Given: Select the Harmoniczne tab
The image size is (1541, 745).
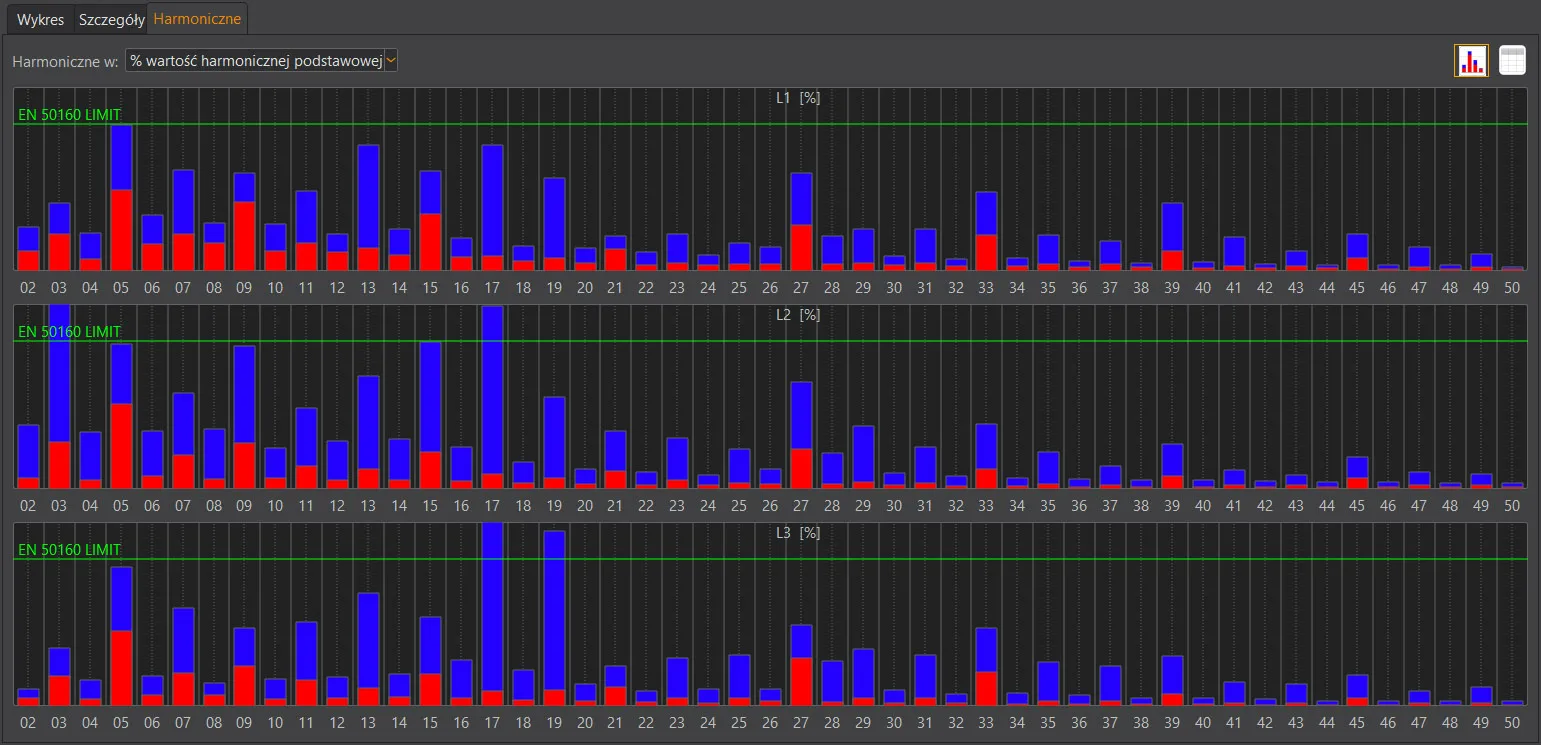Looking at the screenshot, I should (197, 19).
